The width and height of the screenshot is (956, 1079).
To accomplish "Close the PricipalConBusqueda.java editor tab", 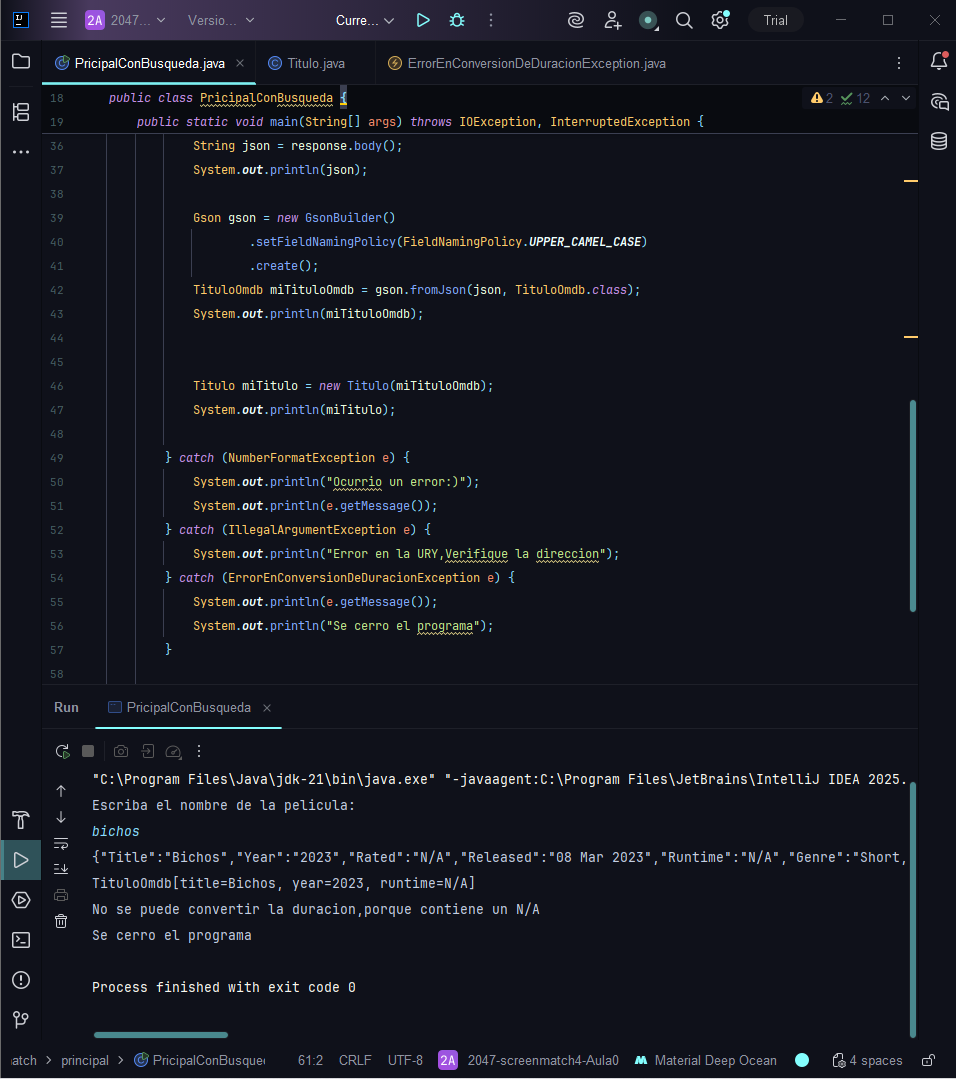I will pyautogui.click(x=240, y=63).
